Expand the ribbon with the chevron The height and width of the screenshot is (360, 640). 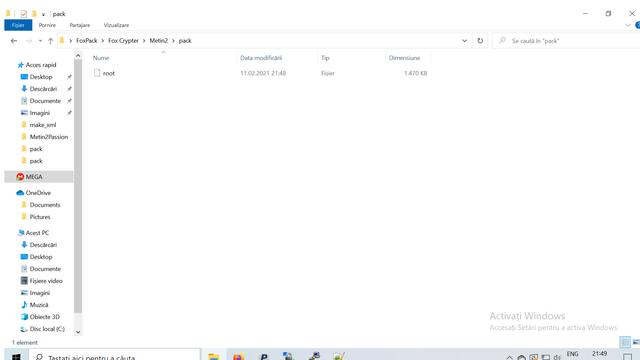628,25
